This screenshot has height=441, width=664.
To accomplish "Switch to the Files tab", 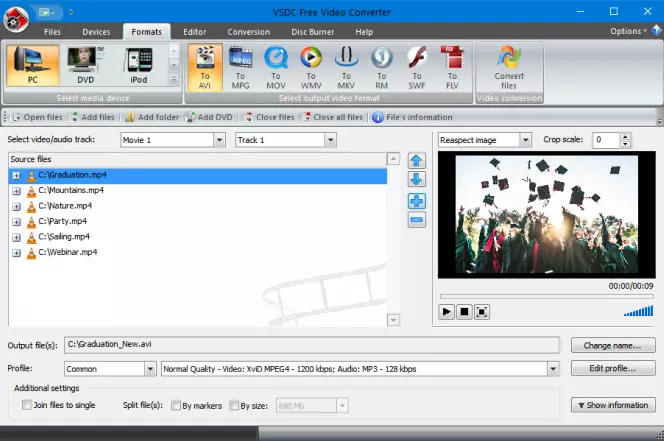I will 53,32.
